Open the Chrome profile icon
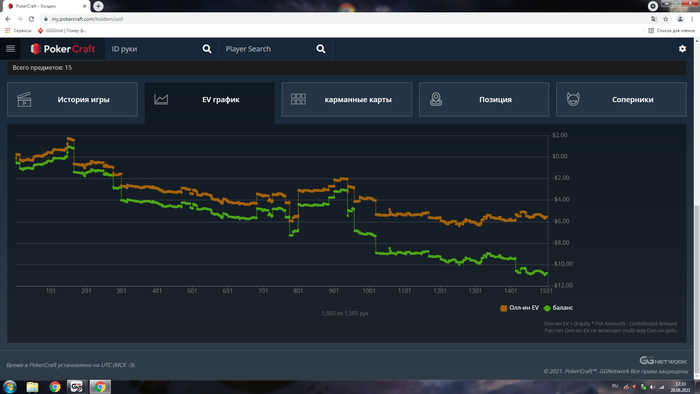Viewport: 700px width, 394px height. (x=680, y=19)
